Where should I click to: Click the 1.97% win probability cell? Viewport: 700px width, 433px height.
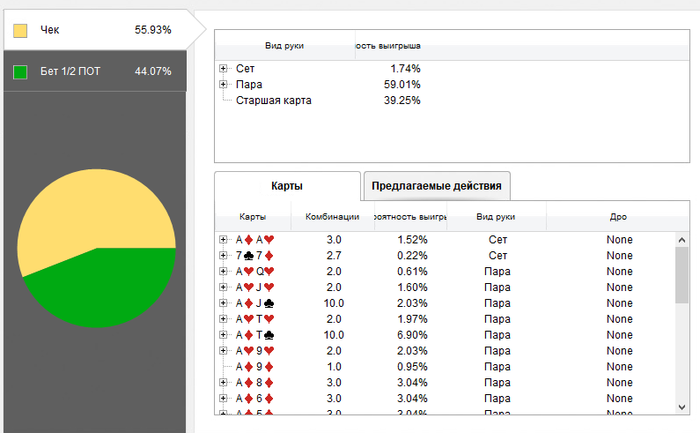pos(412,319)
